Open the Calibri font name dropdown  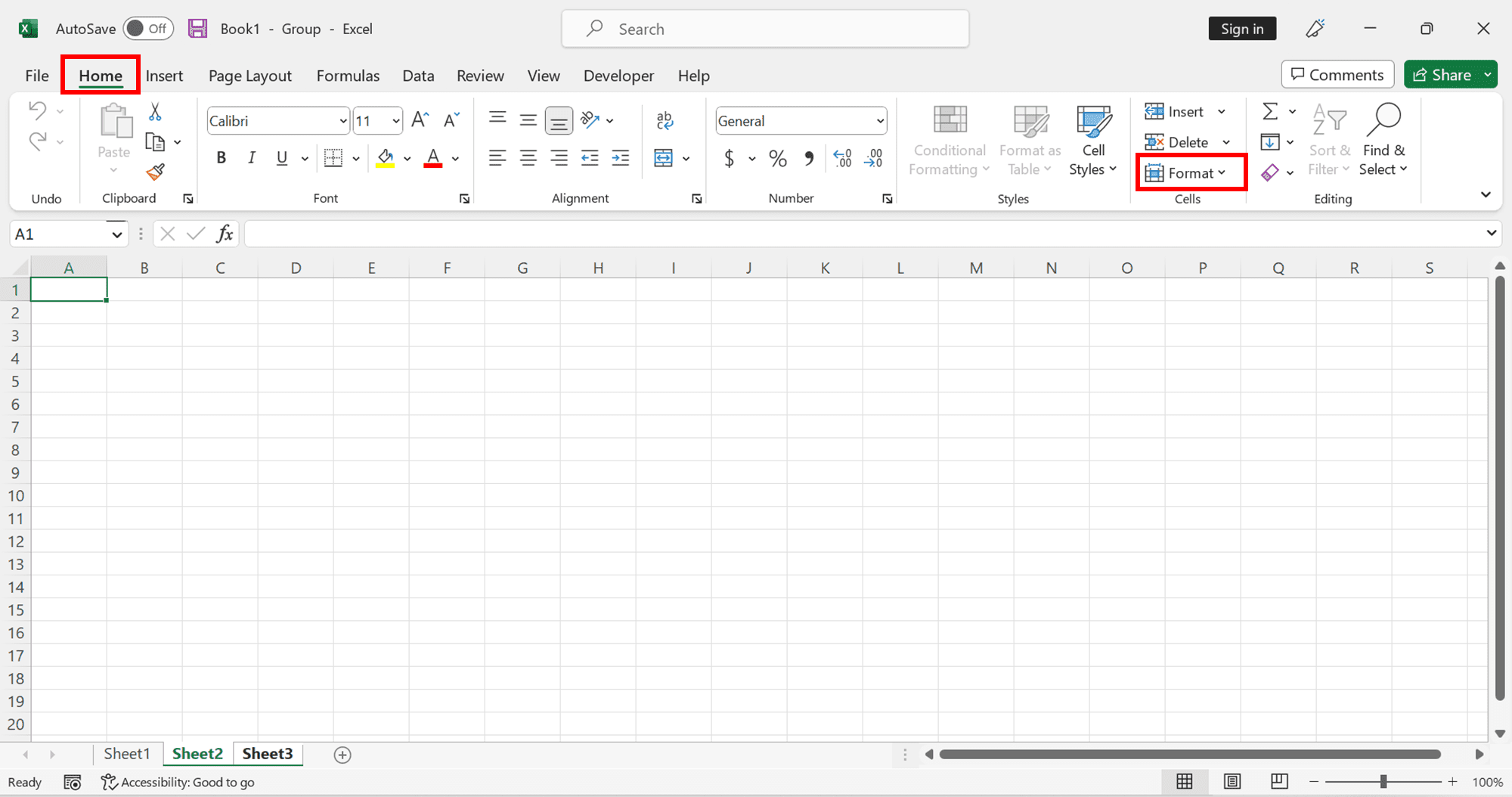342,121
